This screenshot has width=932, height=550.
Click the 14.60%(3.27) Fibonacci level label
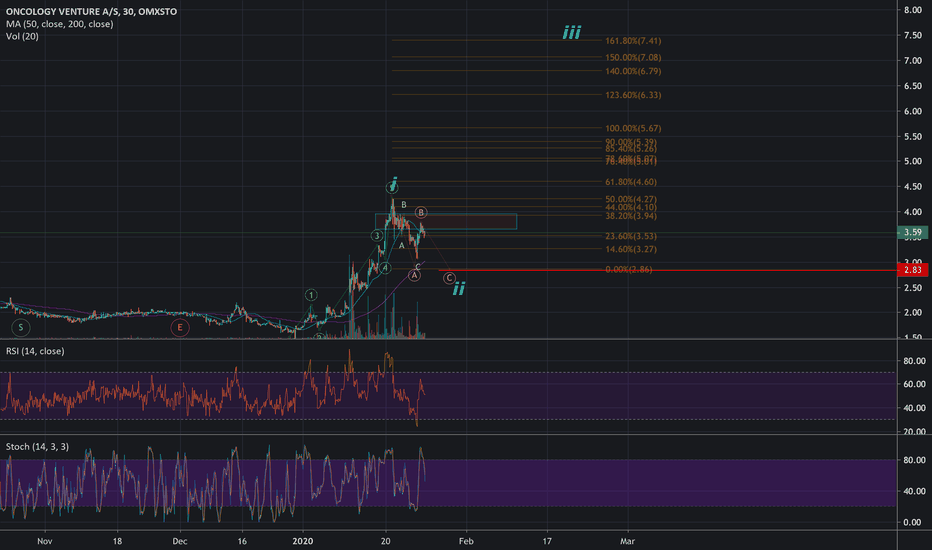[631, 249]
